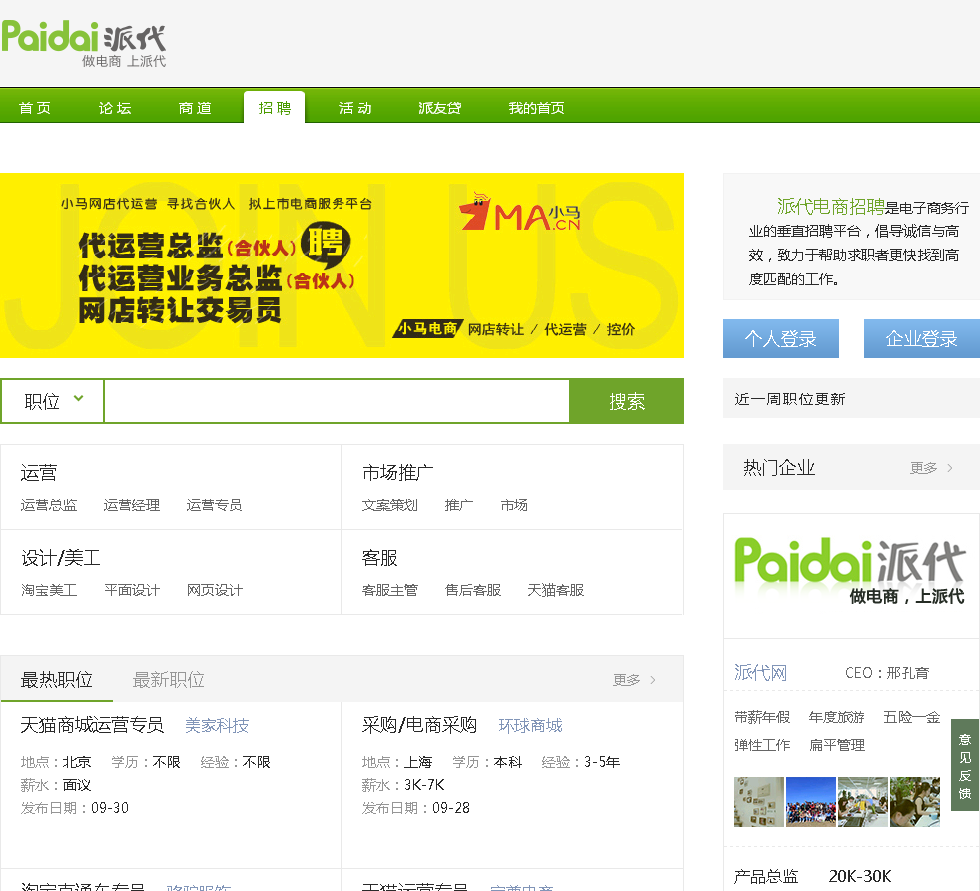980x891 pixels.
Task: Expand the 职位 search type dropdown
Action: [52, 401]
